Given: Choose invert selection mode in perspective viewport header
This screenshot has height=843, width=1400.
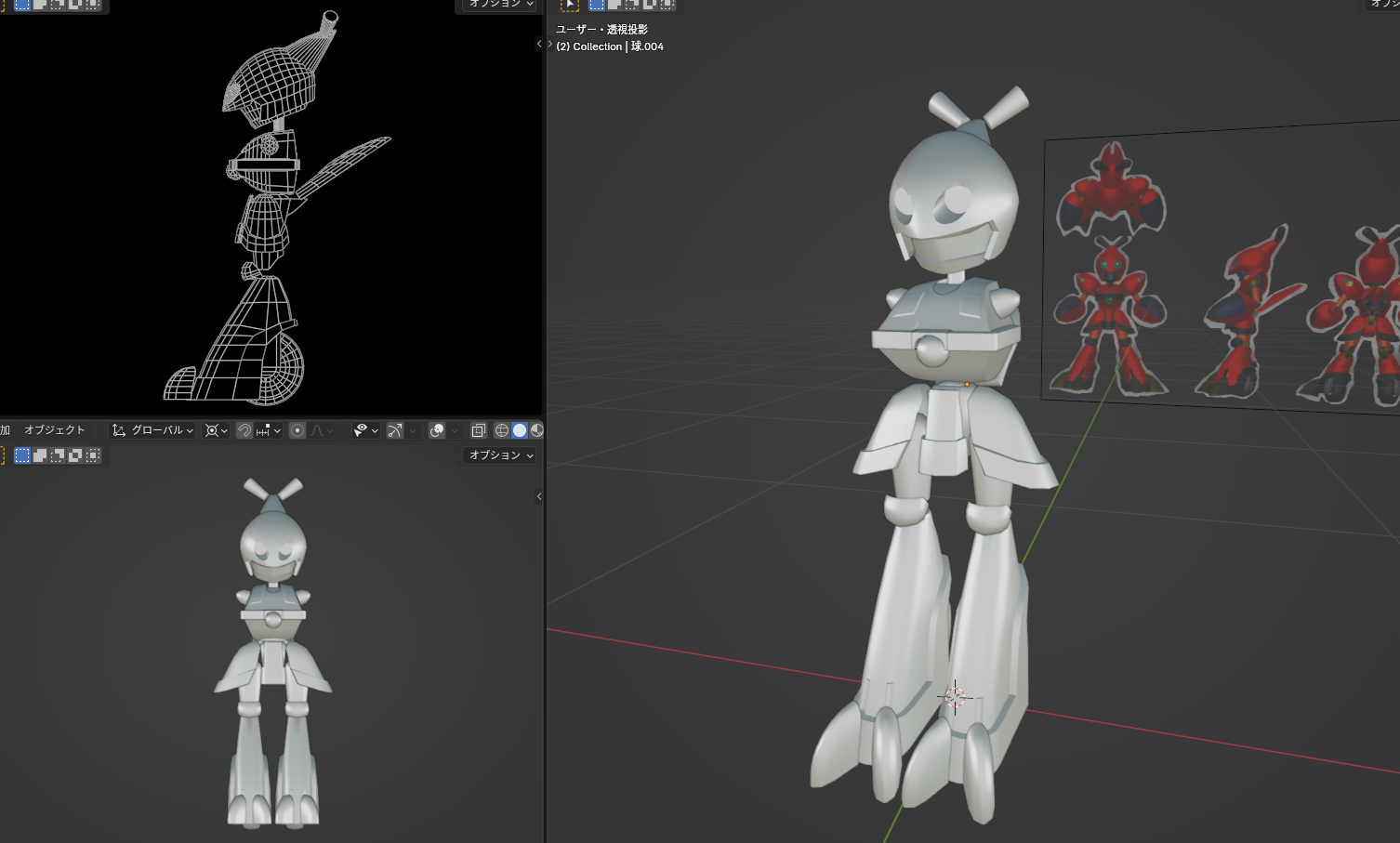Looking at the screenshot, I should click(650, 4).
